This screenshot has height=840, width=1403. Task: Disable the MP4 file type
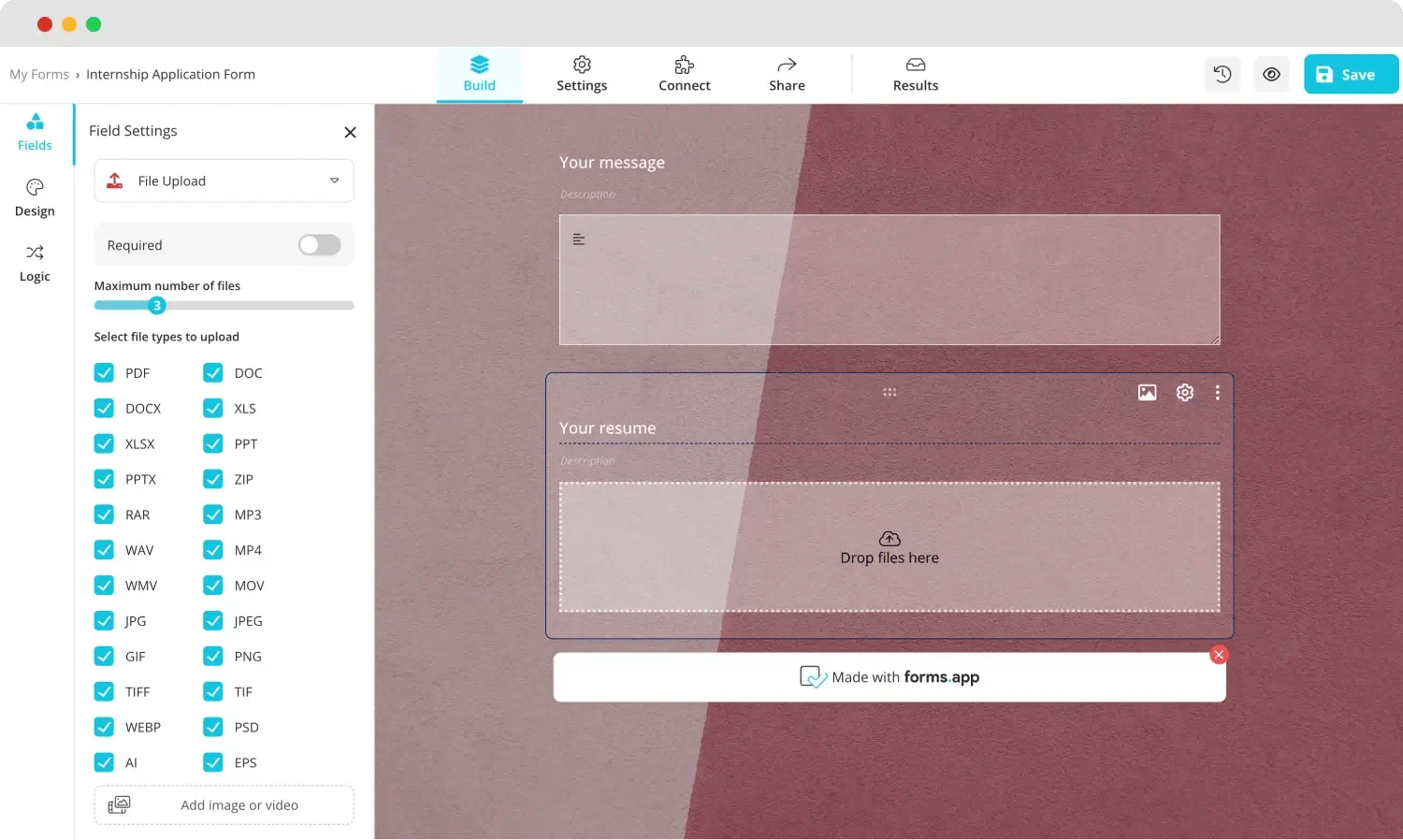(212, 550)
